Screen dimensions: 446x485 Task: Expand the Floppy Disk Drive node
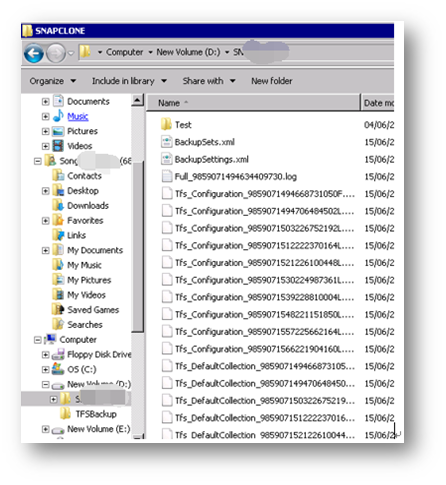click(45, 355)
